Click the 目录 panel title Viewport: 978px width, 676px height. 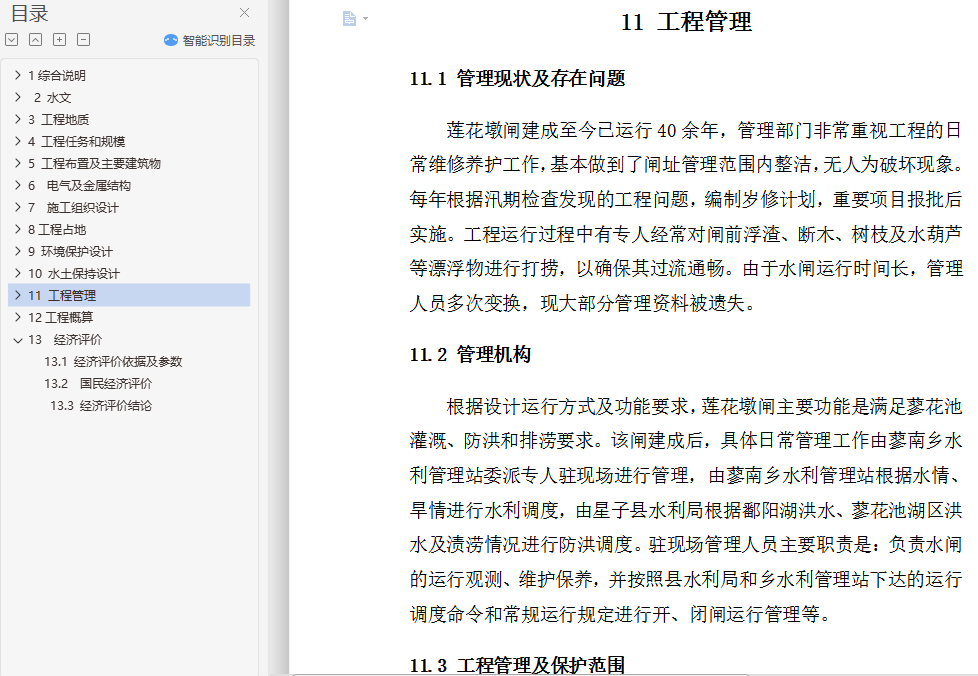tap(29, 13)
